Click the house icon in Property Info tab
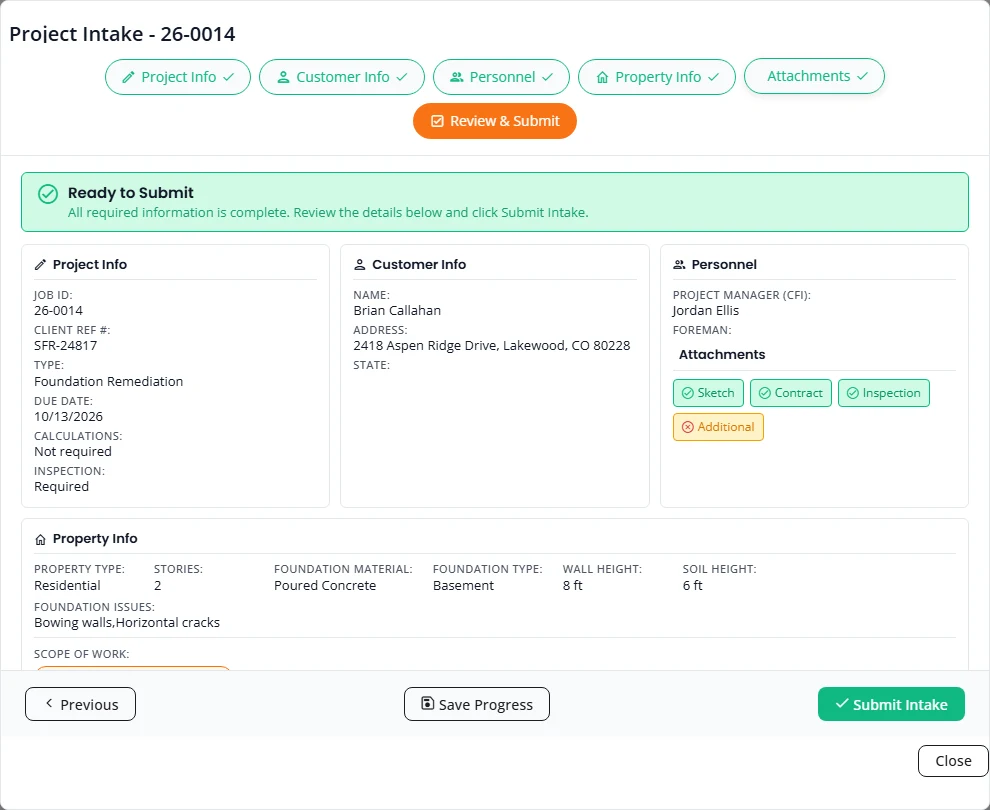 [x=602, y=77]
